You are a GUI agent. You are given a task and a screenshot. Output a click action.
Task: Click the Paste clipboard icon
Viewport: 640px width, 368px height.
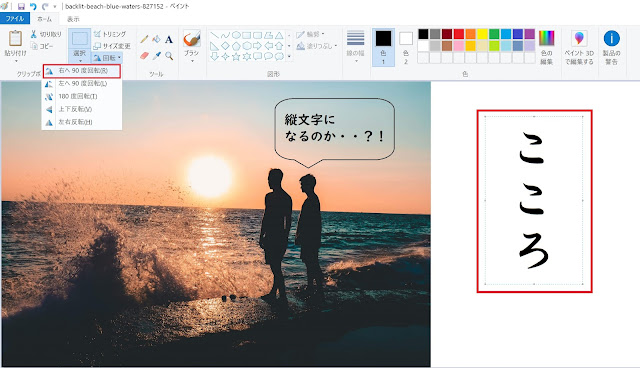click(15, 38)
